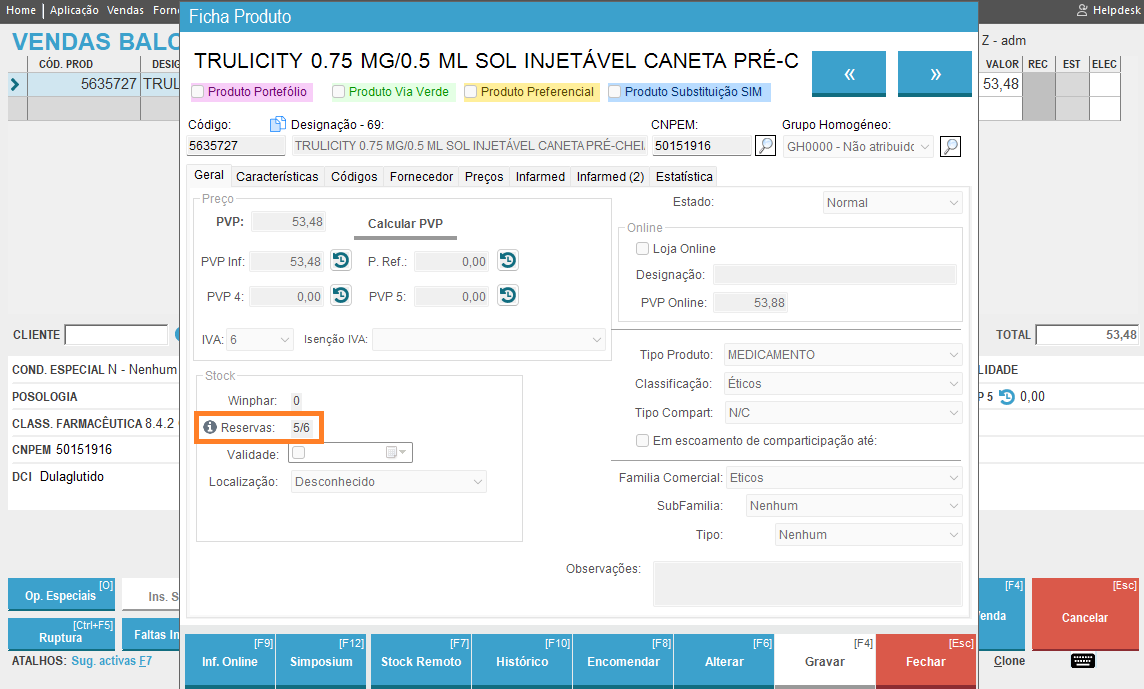Click the Inf. Online F9 button
This screenshot has height=689, width=1144.
pyautogui.click(x=230, y=661)
